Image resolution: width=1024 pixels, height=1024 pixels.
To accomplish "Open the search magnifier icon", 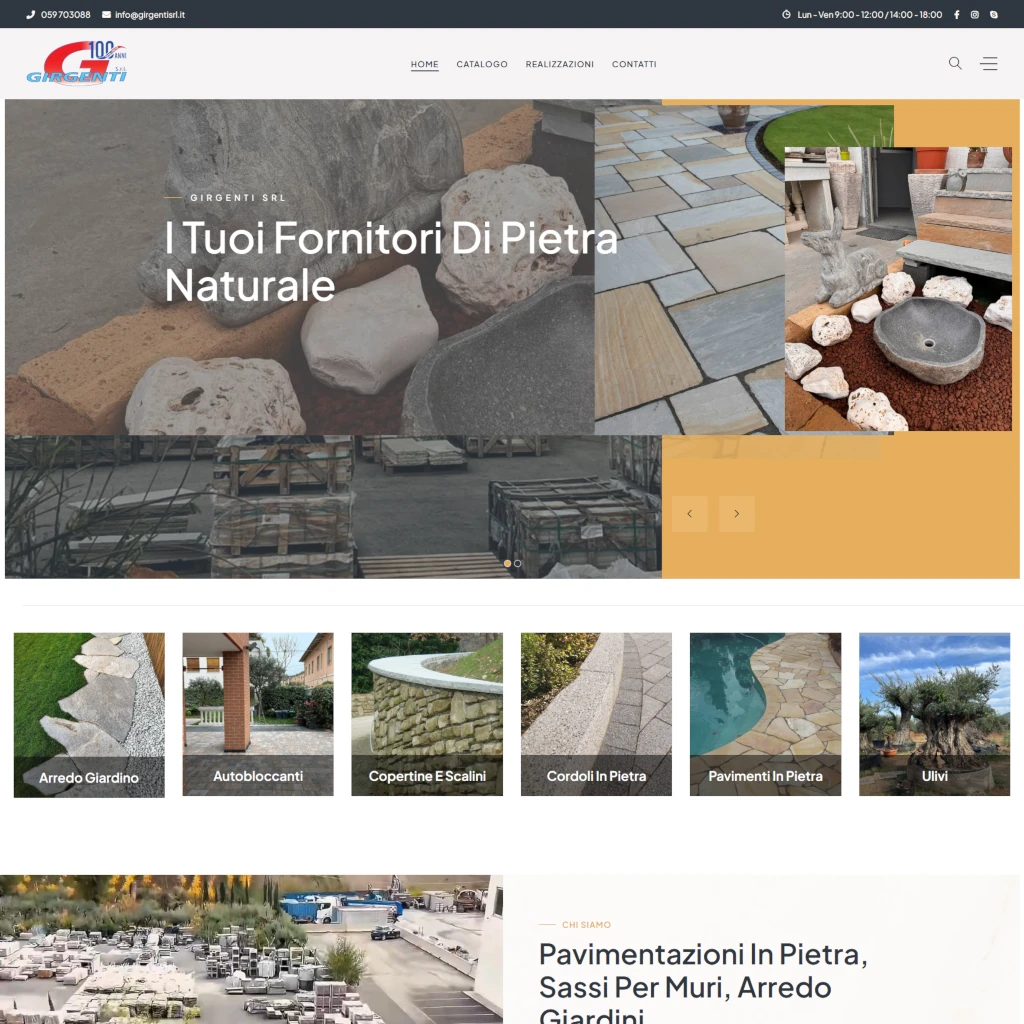I will [955, 63].
